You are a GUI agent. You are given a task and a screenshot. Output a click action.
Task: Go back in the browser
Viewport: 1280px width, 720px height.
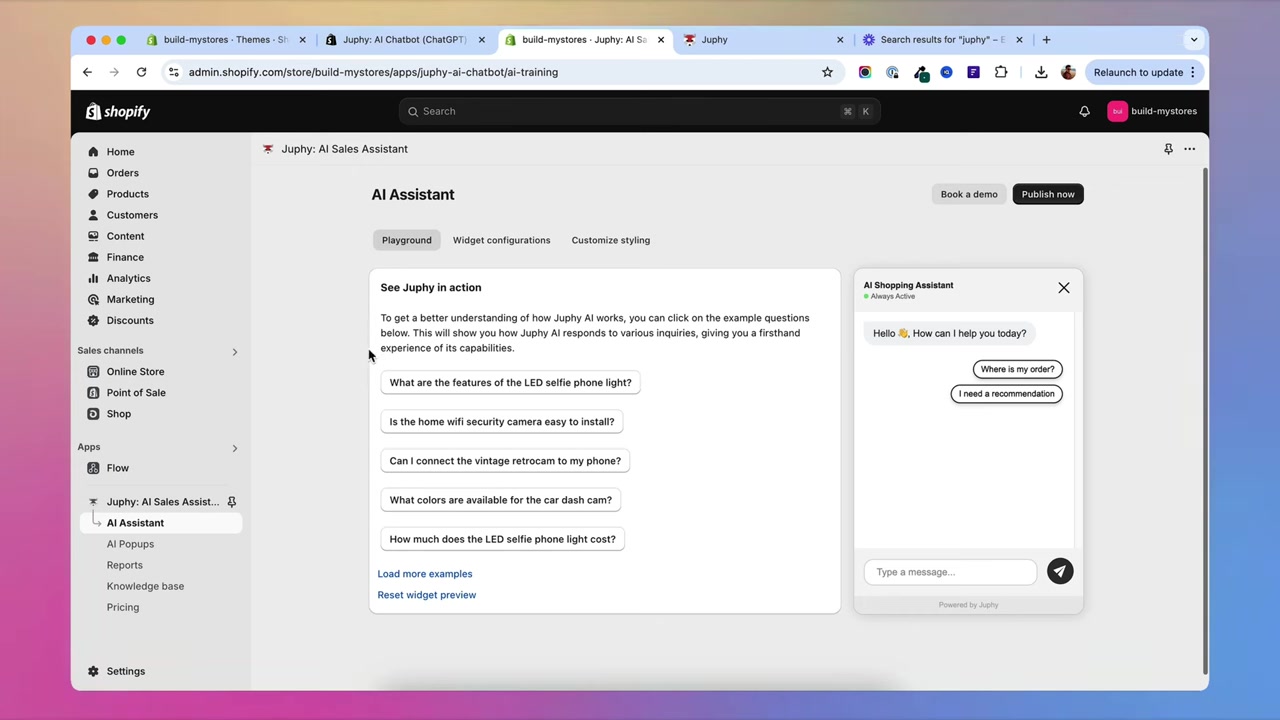click(87, 72)
